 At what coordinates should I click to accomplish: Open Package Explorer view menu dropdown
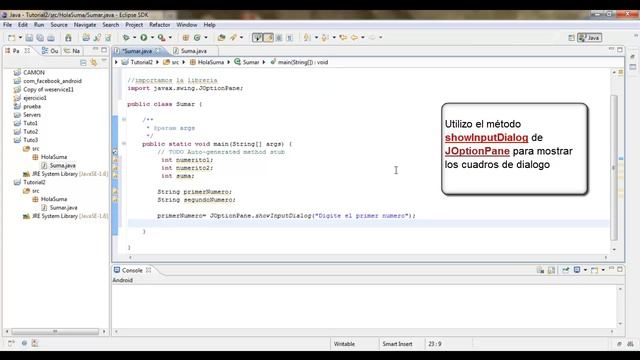pyautogui.click(x=104, y=61)
